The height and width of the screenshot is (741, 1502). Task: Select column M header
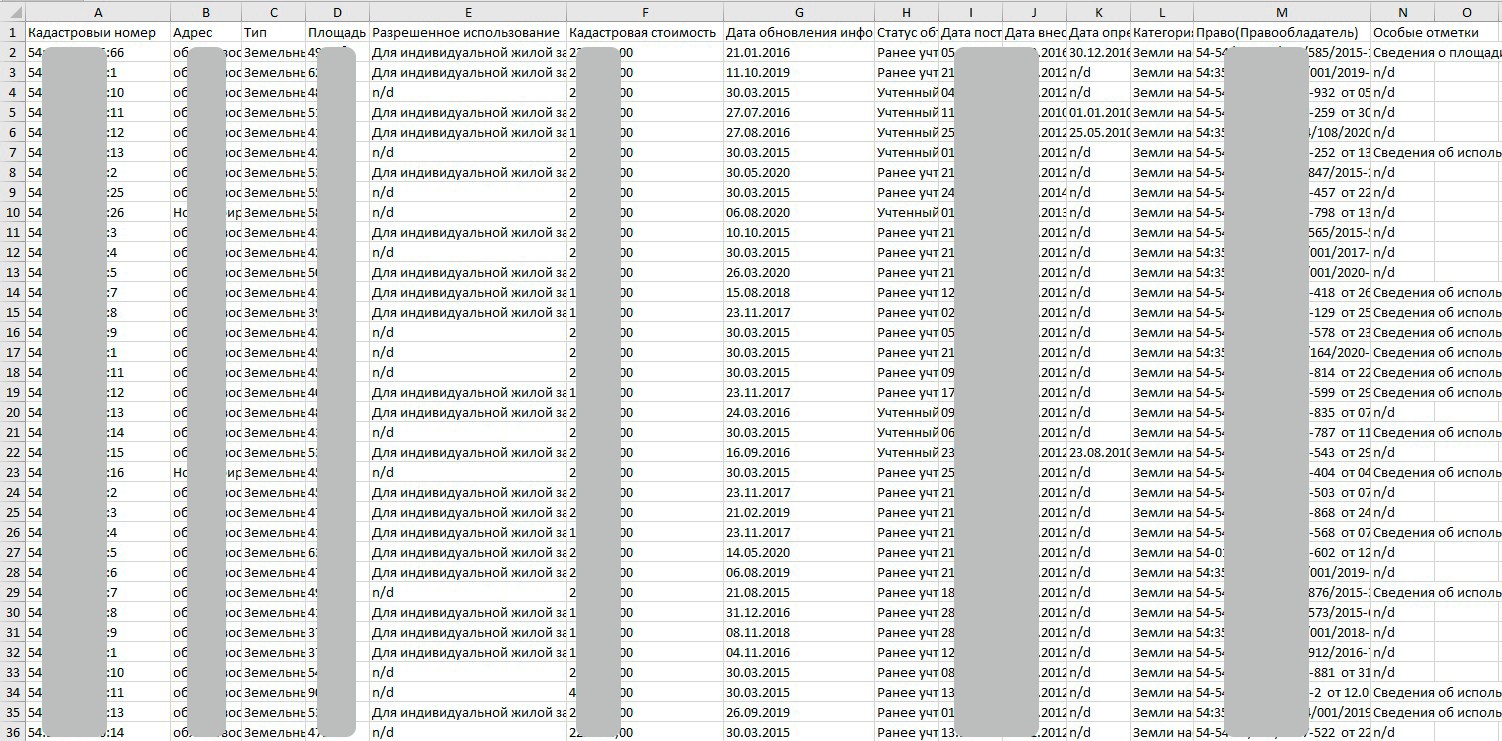tap(1281, 11)
